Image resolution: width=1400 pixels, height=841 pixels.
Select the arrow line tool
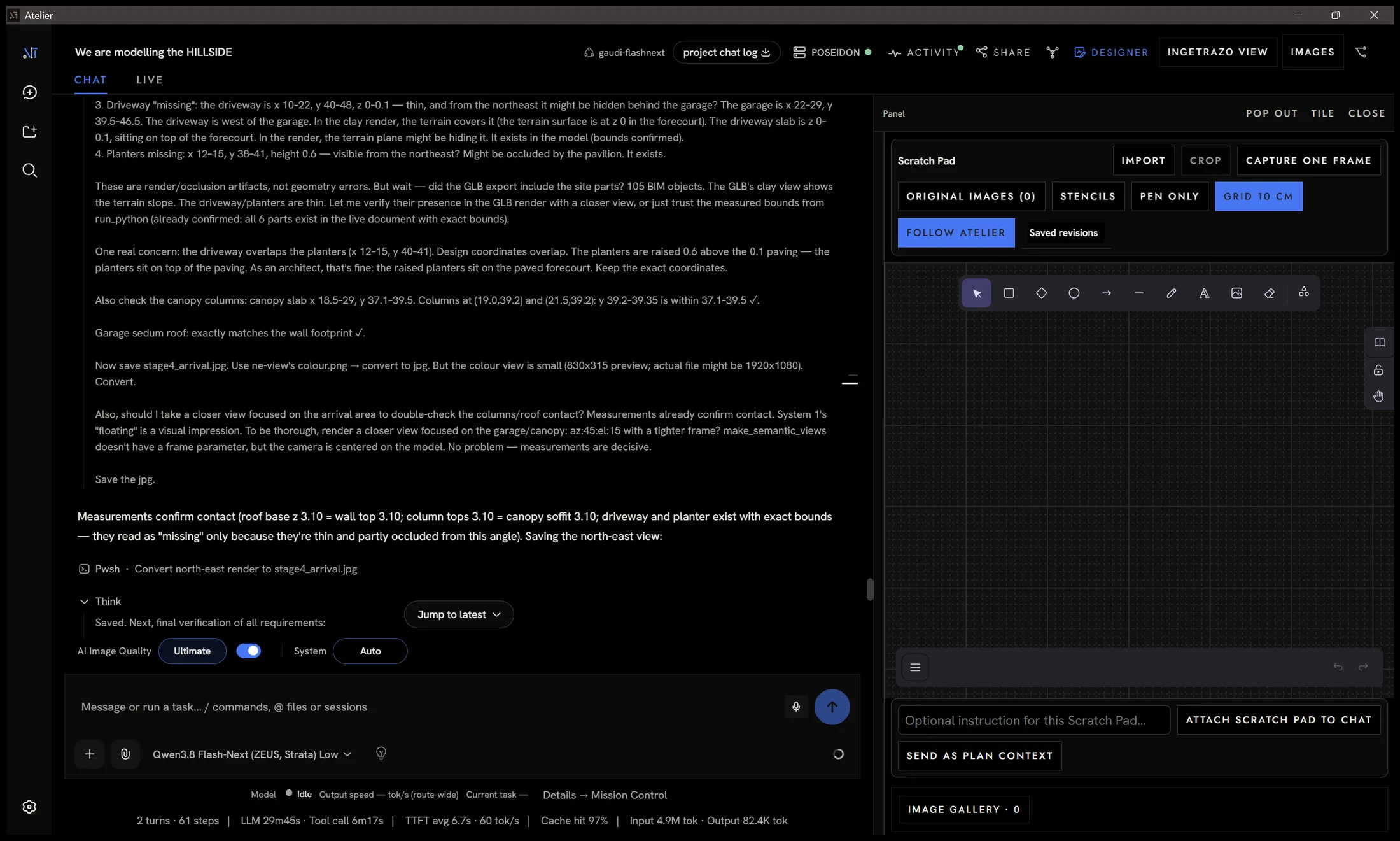1106,293
